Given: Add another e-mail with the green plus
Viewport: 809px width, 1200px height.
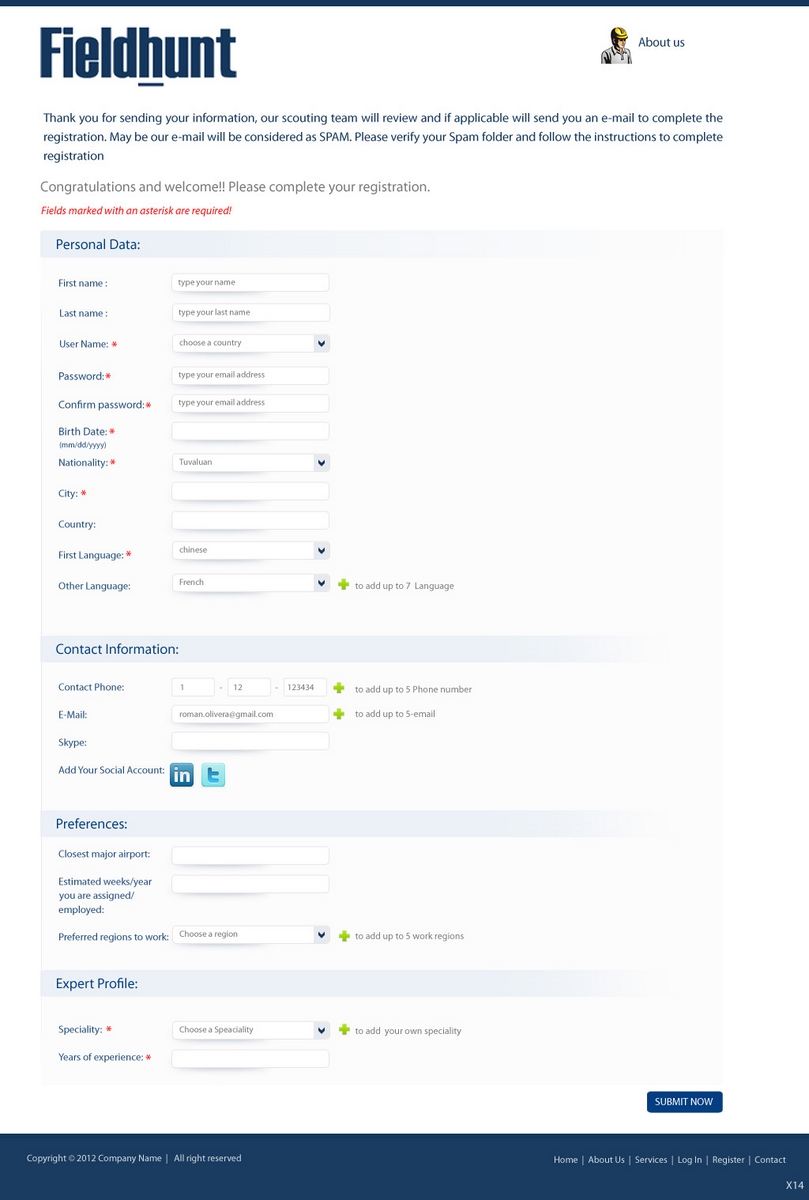Looking at the screenshot, I should coord(339,714).
